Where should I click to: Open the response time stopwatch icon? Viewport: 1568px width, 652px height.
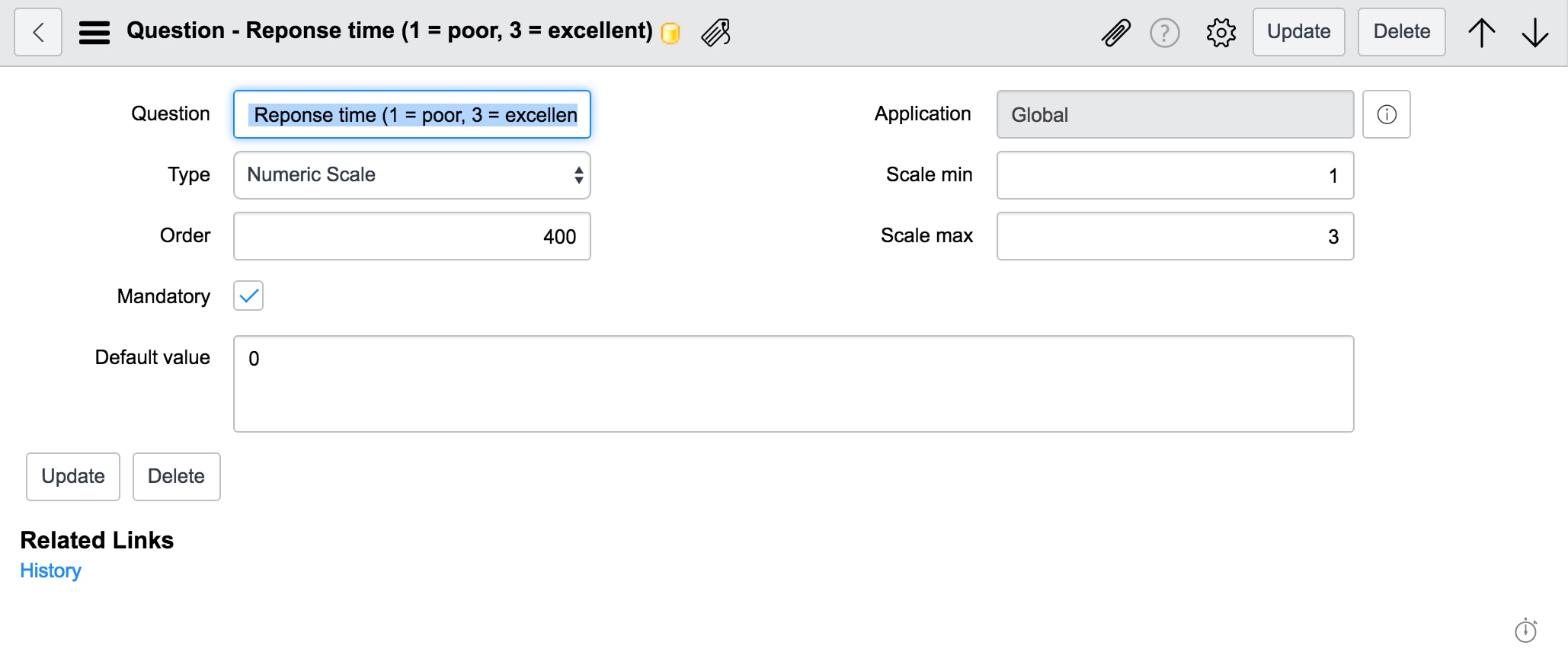(x=1525, y=631)
